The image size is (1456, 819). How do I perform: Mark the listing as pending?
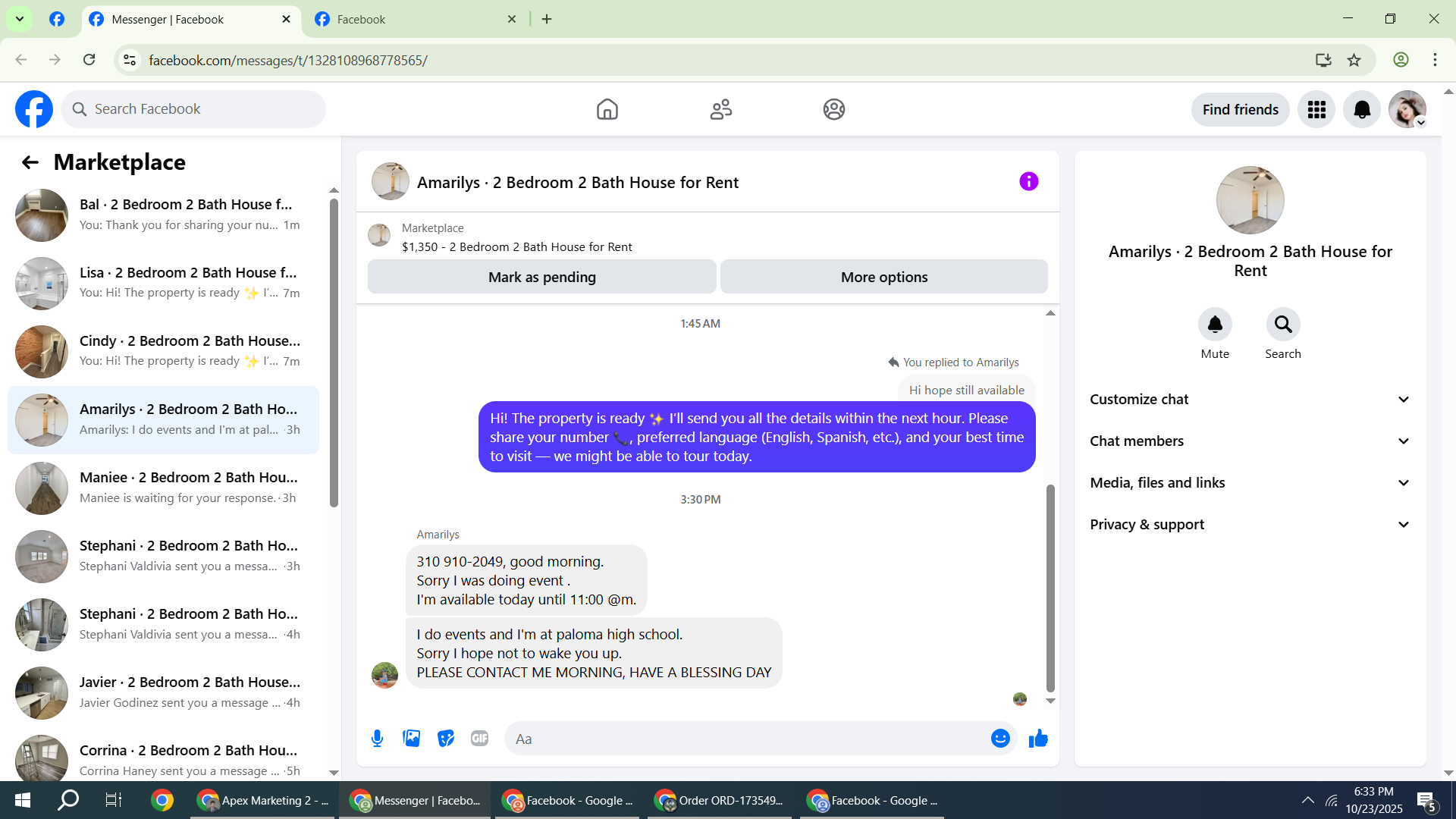541,278
